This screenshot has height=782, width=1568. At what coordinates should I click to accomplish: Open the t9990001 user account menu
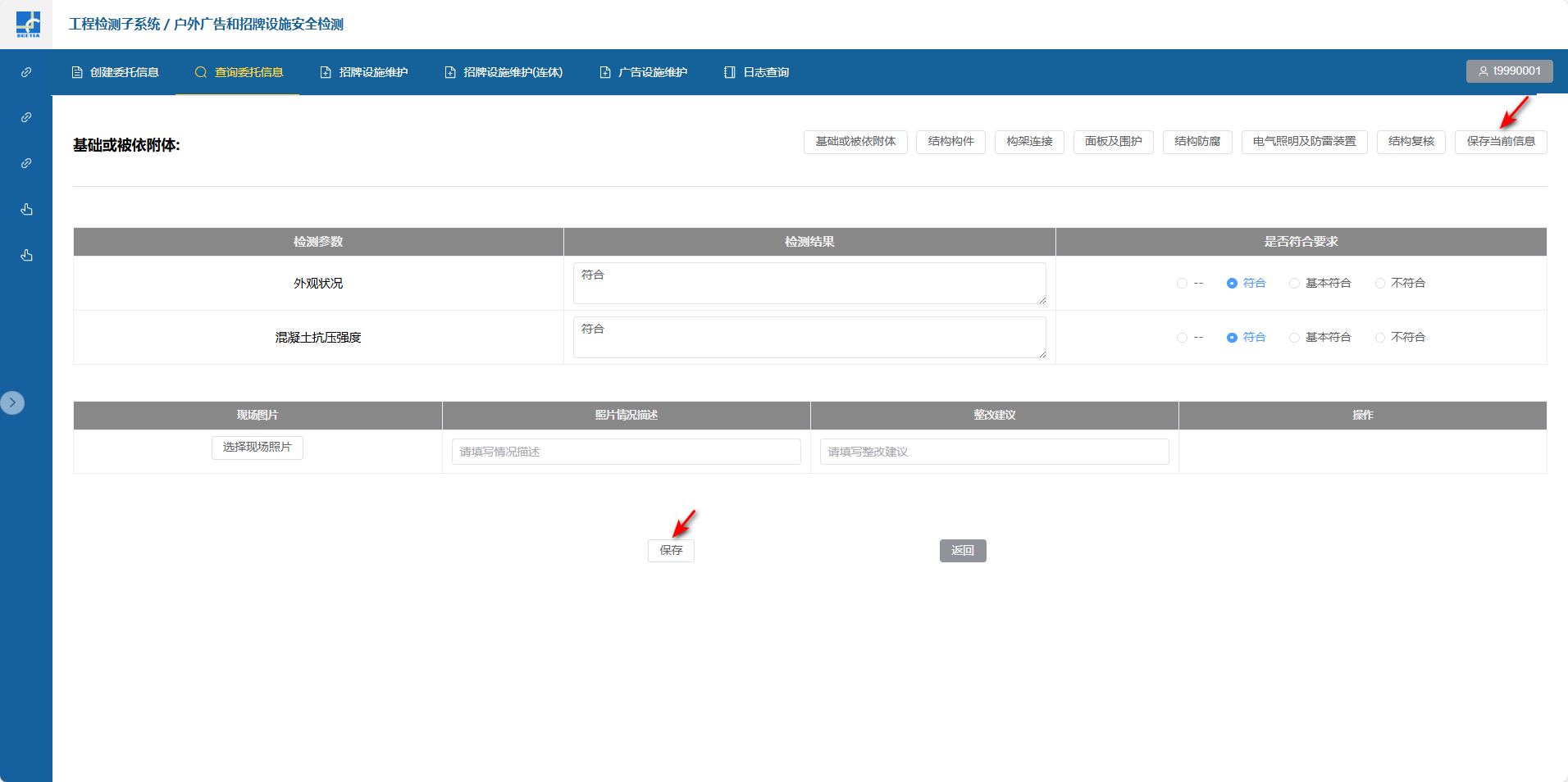(x=1509, y=71)
